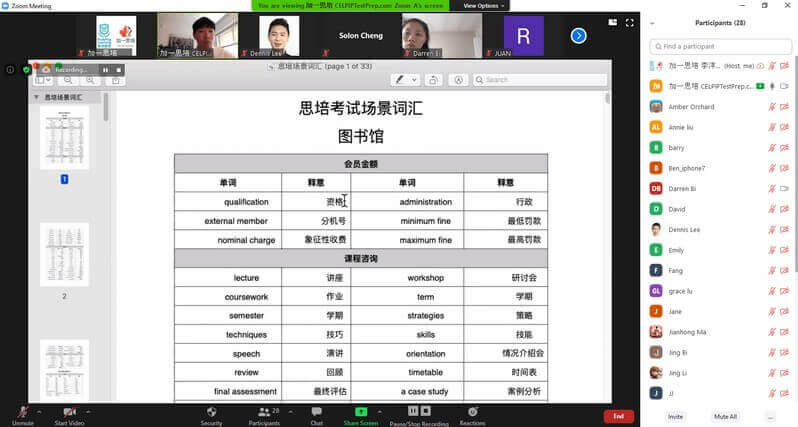Click the green Share Screen icon

click(360, 412)
